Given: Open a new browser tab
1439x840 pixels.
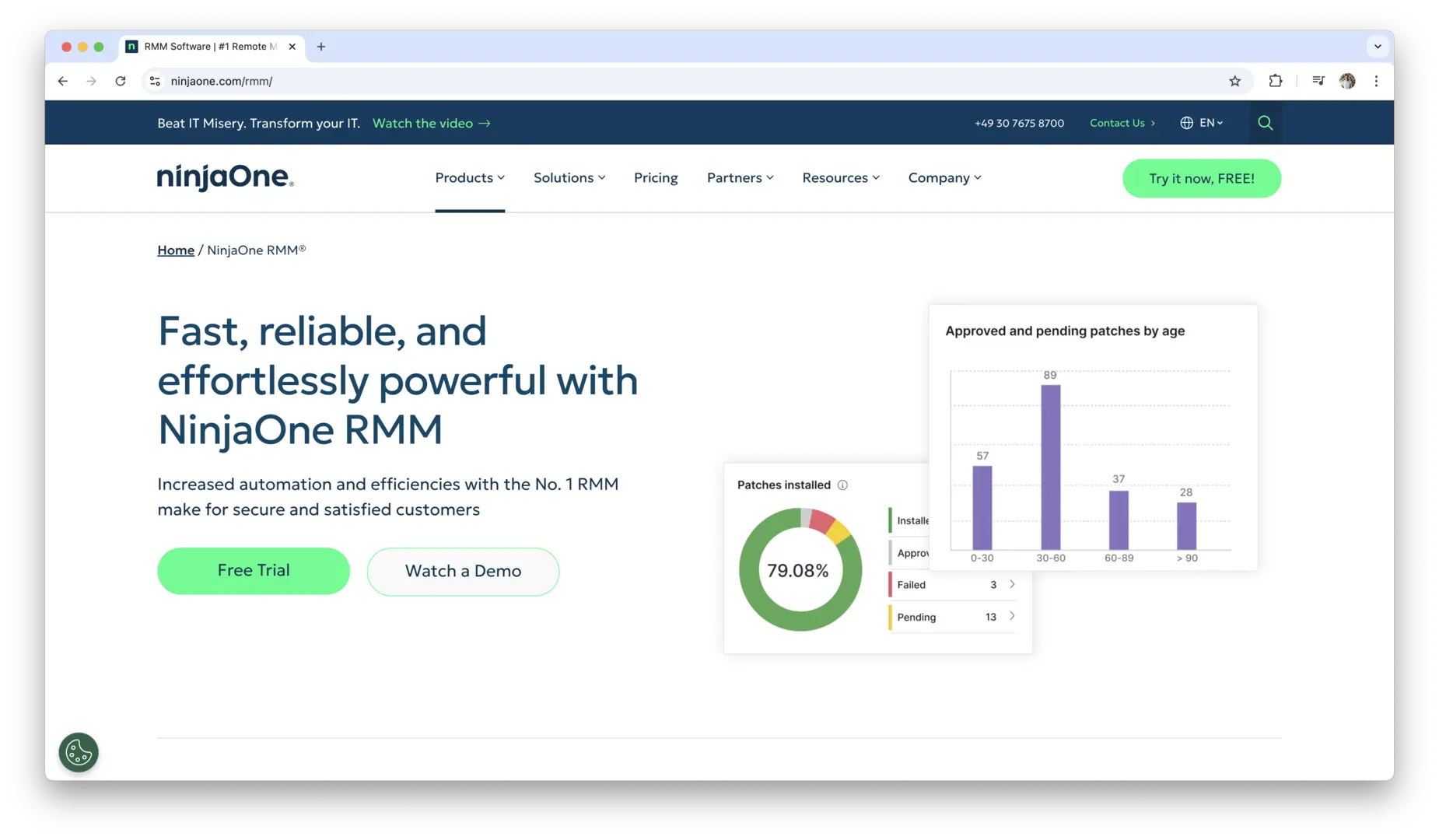Looking at the screenshot, I should pyautogui.click(x=321, y=47).
